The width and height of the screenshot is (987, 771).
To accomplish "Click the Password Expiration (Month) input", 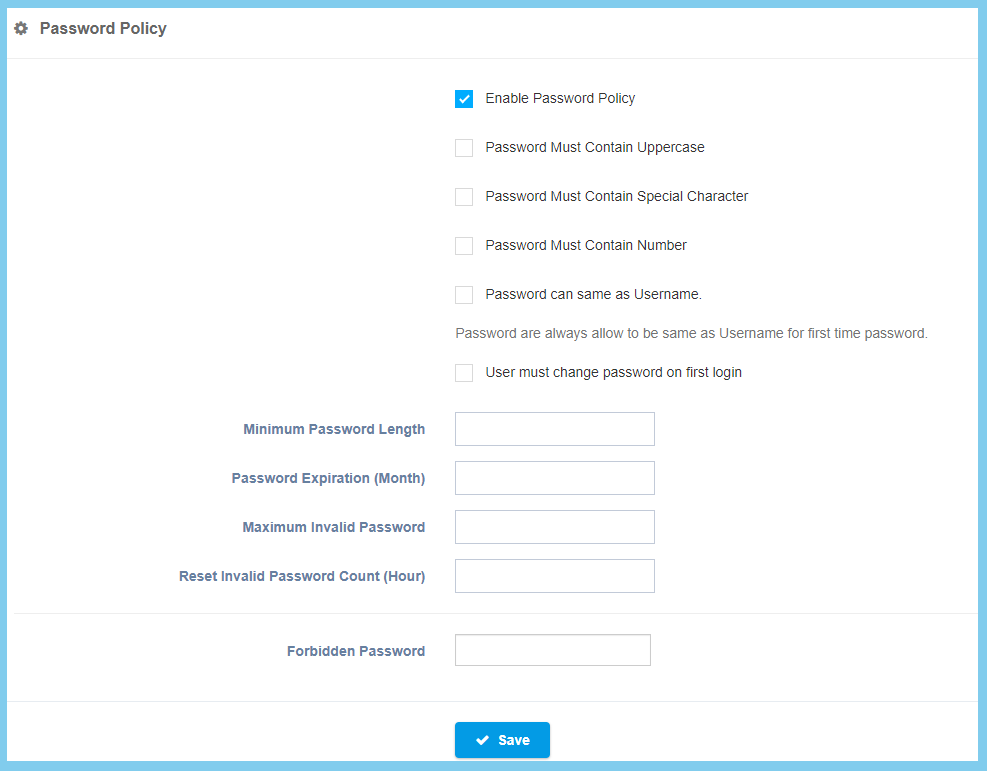I will [554, 478].
